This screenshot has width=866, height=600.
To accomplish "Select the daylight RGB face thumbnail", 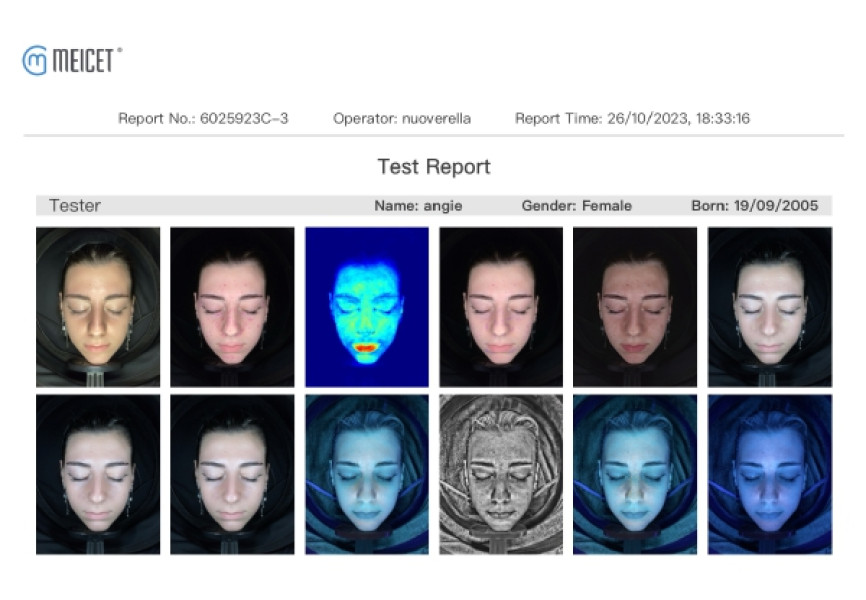I will (x=98, y=307).
